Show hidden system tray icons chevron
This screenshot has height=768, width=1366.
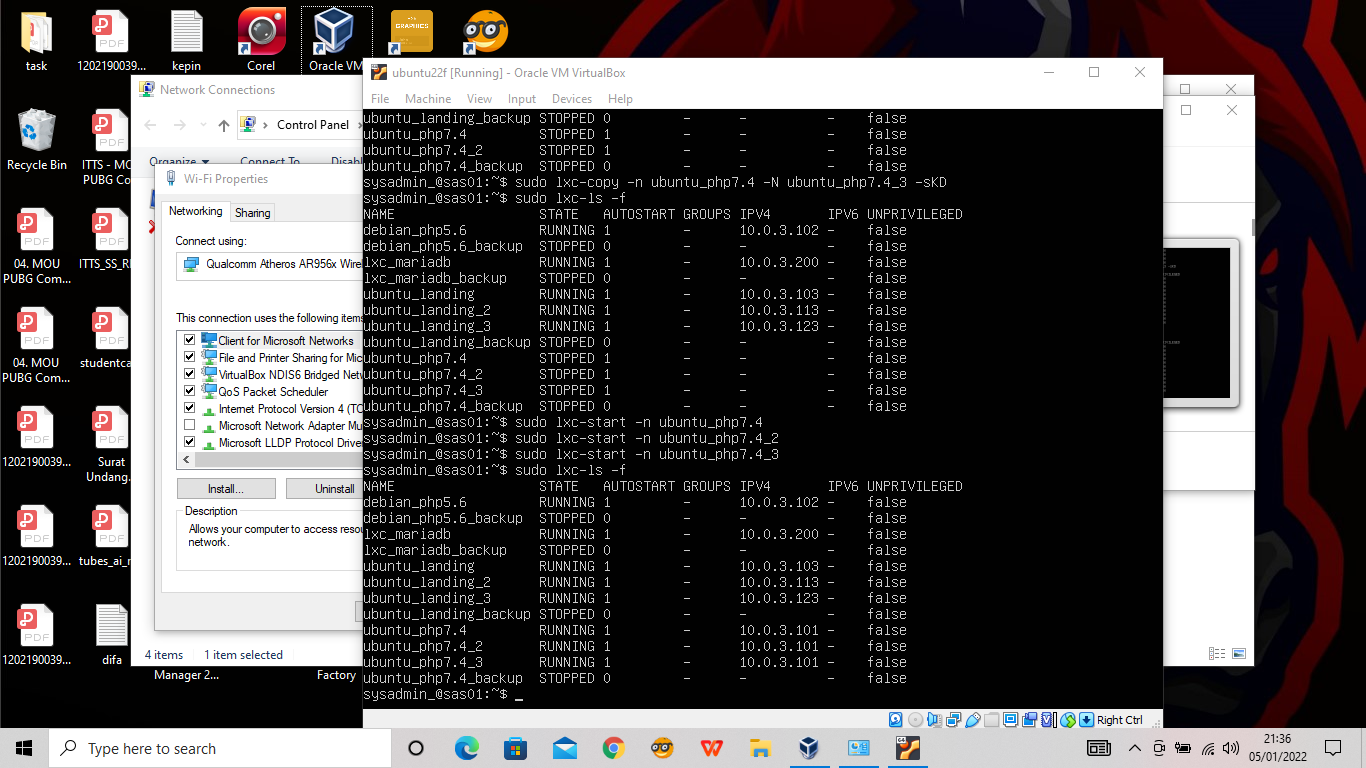1134,748
